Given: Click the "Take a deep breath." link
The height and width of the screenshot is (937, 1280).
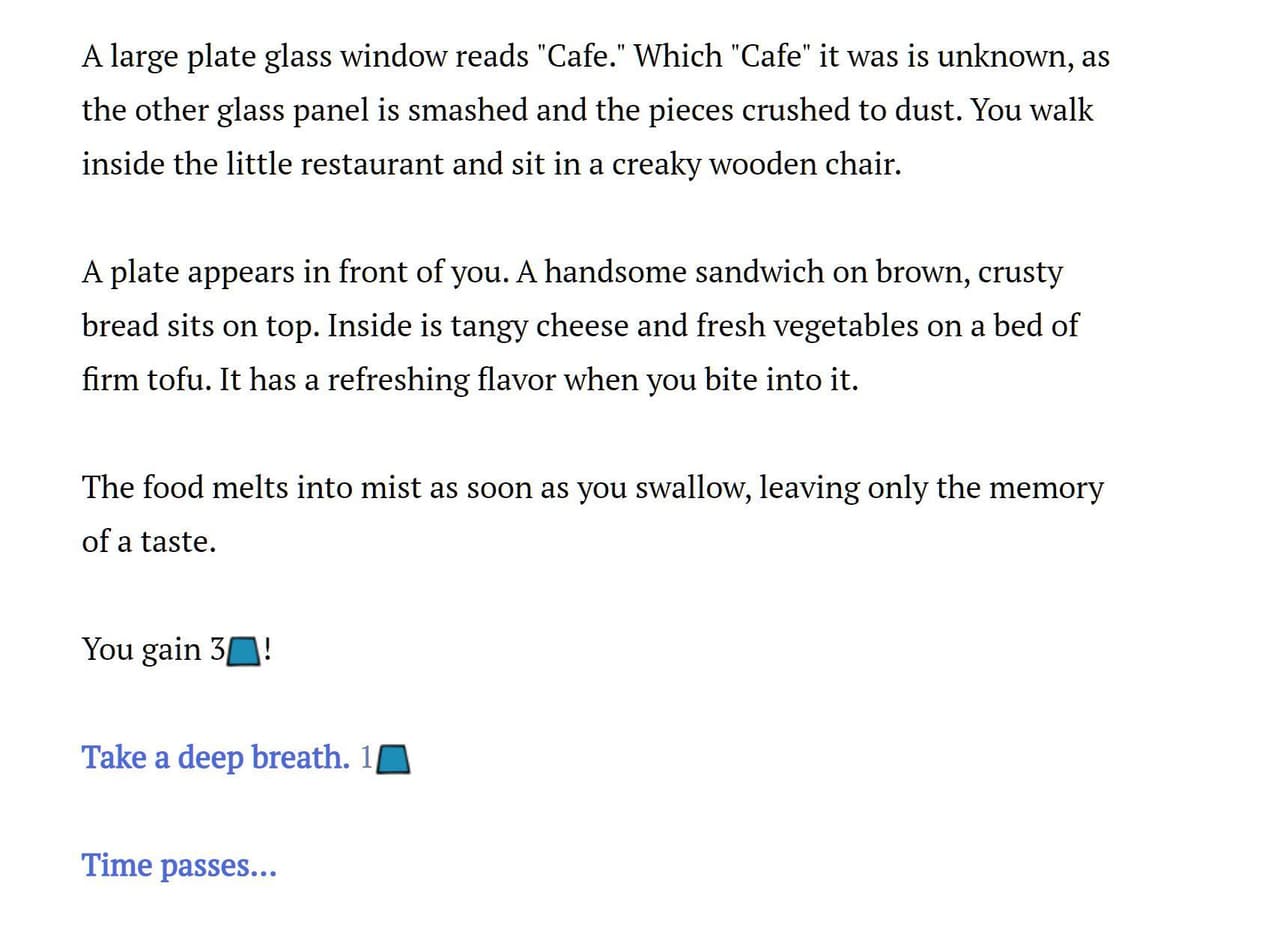Looking at the screenshot, I should (x=216, y=758).
